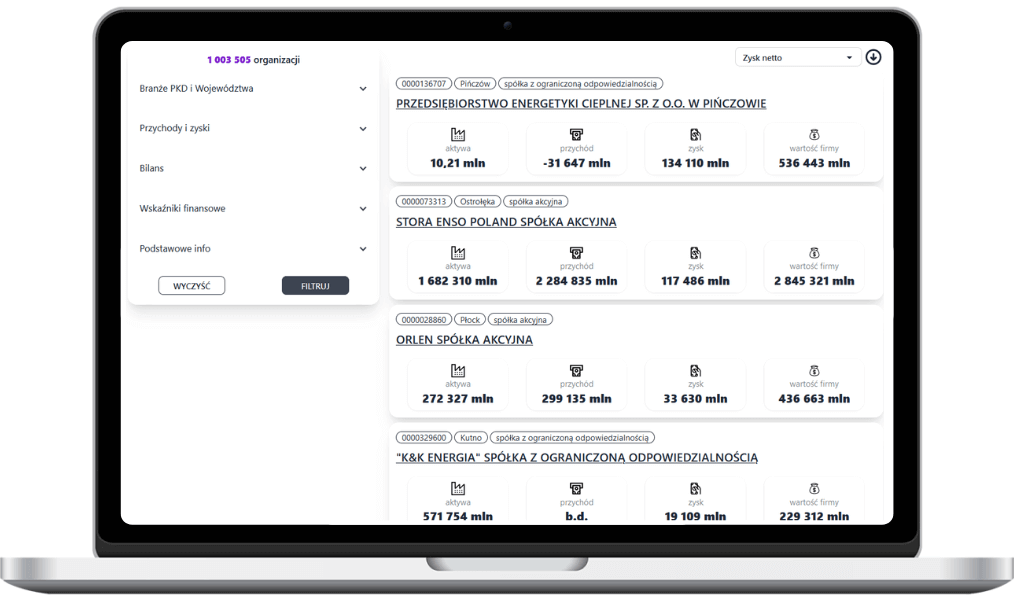Viewport: 1014px width, 600px height.
Task: Click the wartość firmy icon in the Pińczów card
Action: pos(814,134)
